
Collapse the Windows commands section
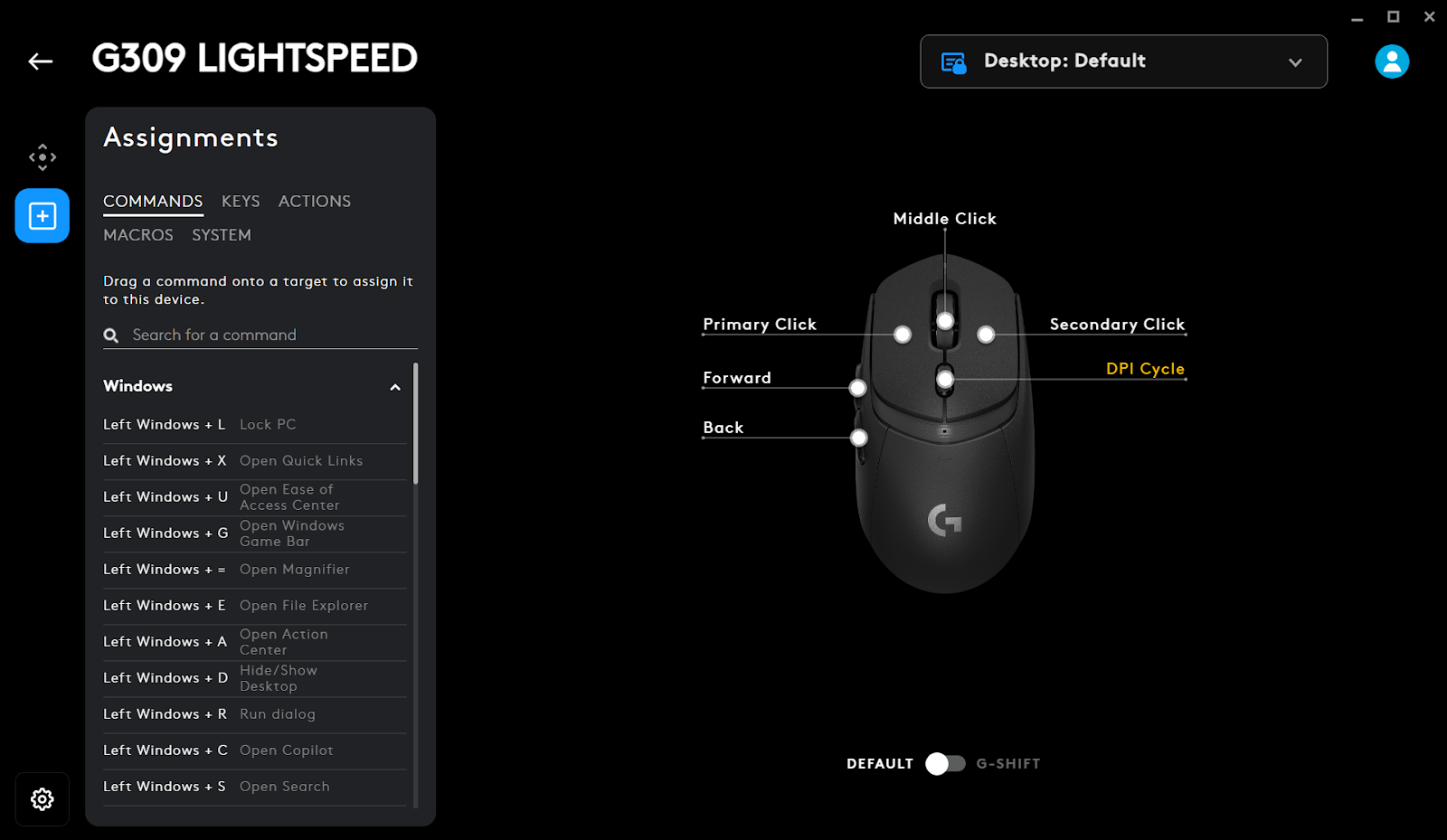pyautogui.click(x=395, y=387)
